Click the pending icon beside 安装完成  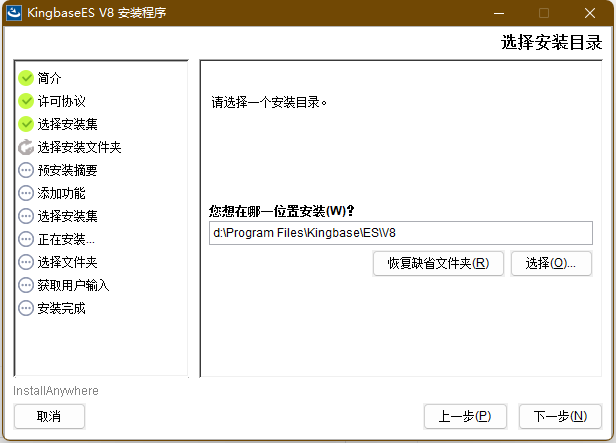click(x=26, y=308)
